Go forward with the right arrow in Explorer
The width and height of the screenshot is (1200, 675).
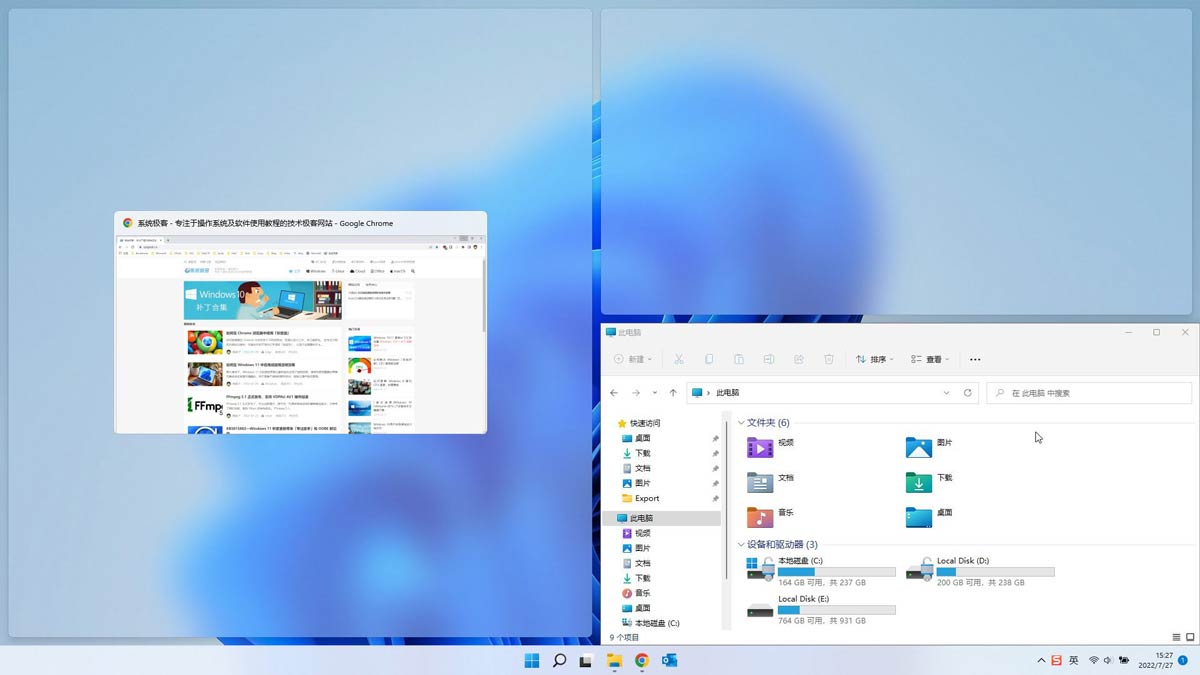[635, 393]
